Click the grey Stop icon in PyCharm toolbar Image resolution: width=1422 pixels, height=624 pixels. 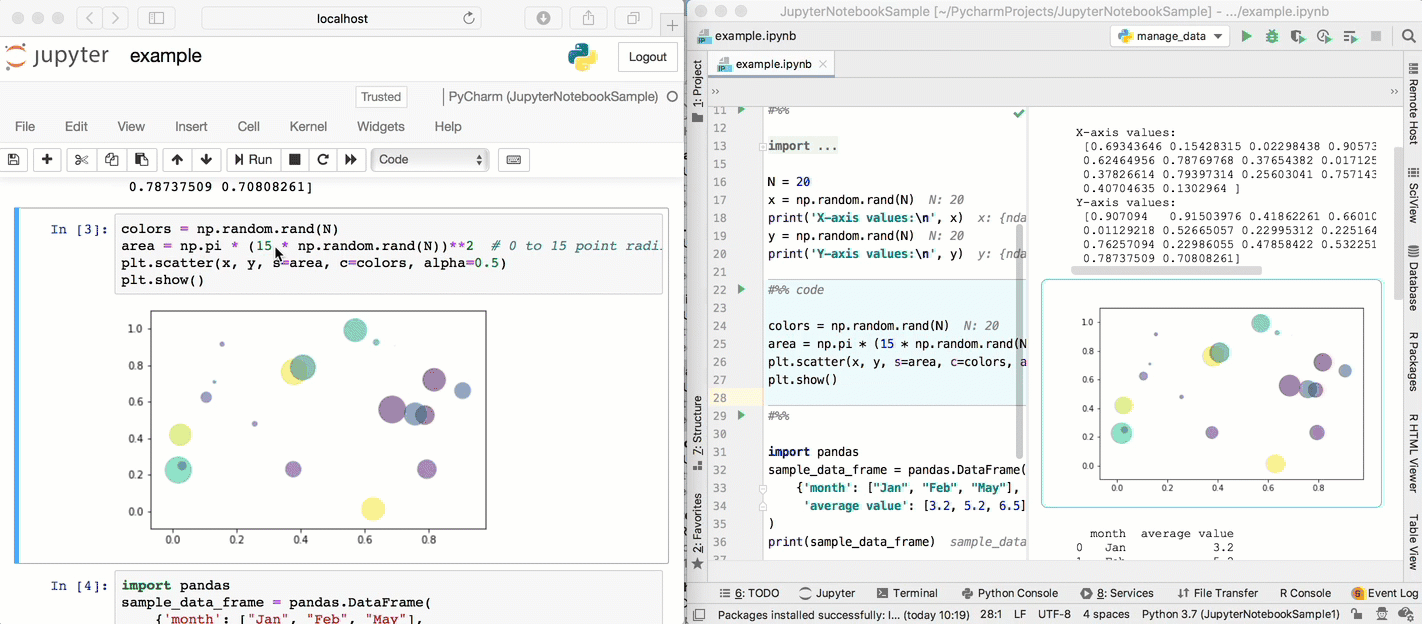click(x=1376, y=36)
